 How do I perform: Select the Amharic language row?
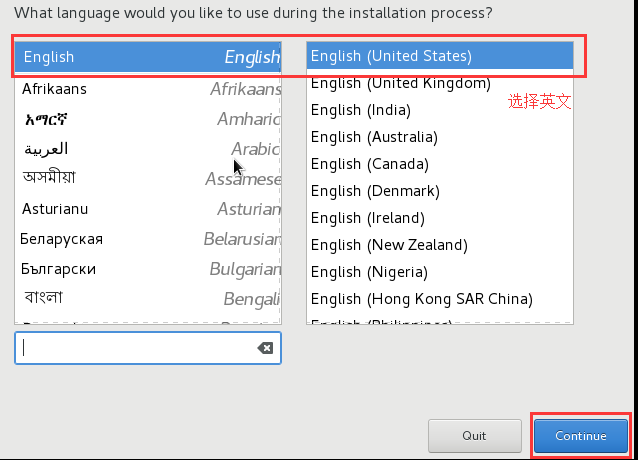point(148,119)
